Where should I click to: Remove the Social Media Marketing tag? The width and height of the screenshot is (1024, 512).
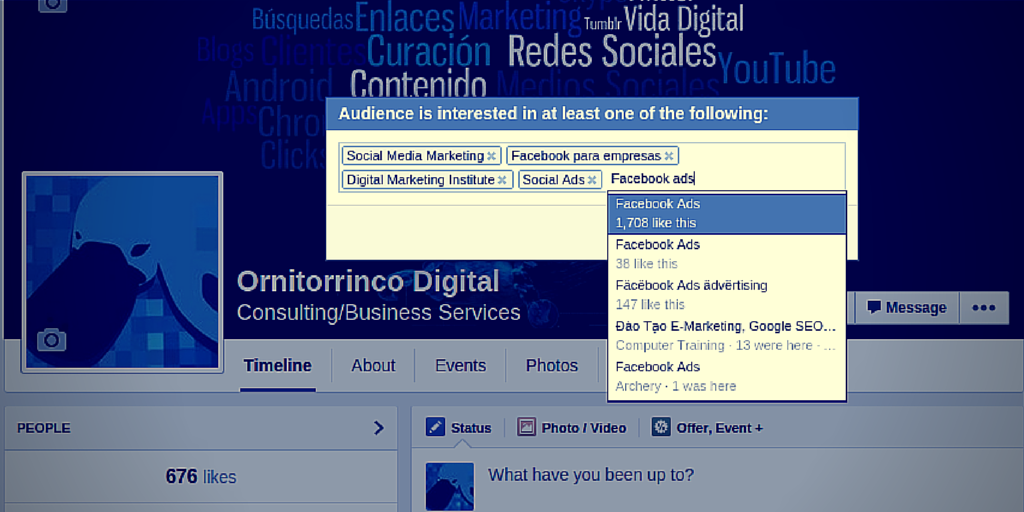click(x=491, y=156)
